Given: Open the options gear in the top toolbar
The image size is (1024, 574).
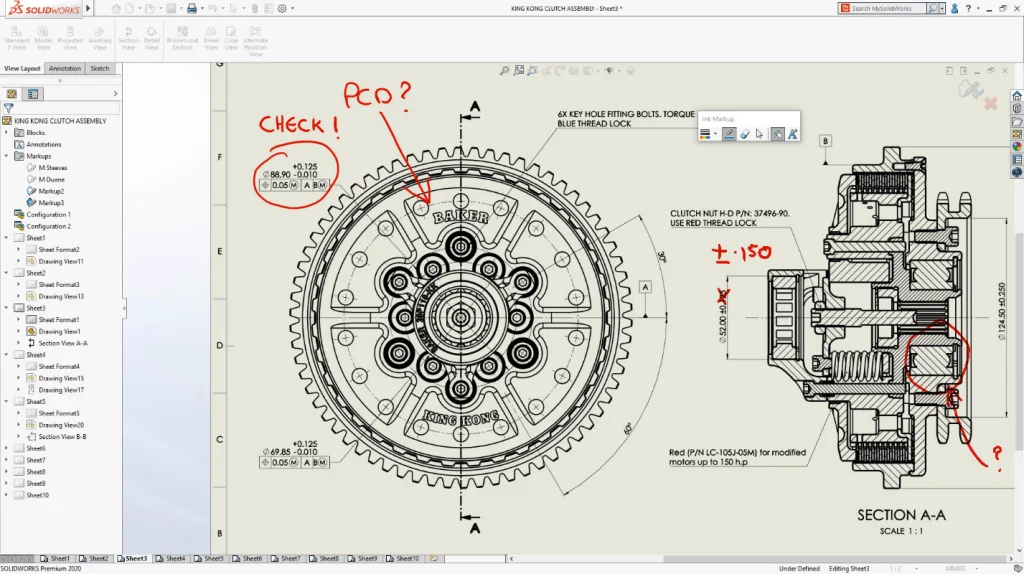Looking at the screenshot, I should pyautogui.click(x=281, y=8).
